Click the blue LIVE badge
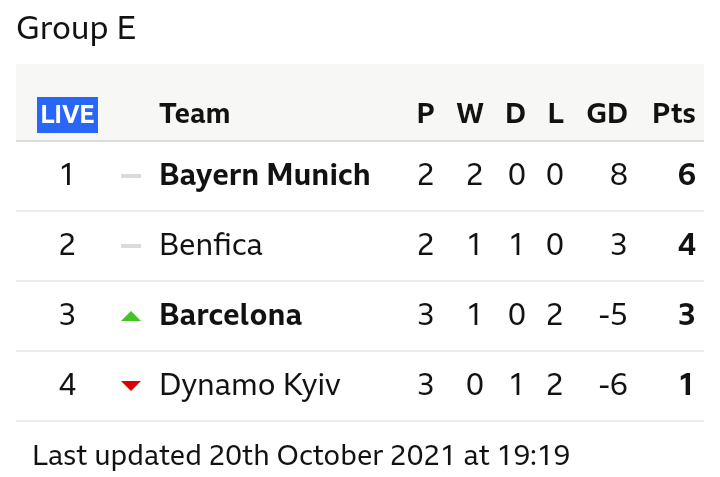Viewport: 720px width, 477px height. 68,115
